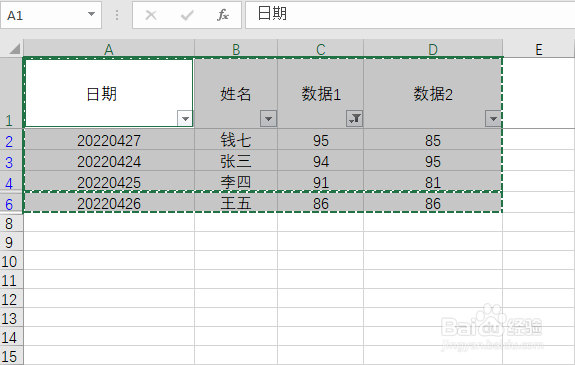Click the Cancel (X) formula bar icon
This screenshot has width=575, height=365.
[151, 15]
